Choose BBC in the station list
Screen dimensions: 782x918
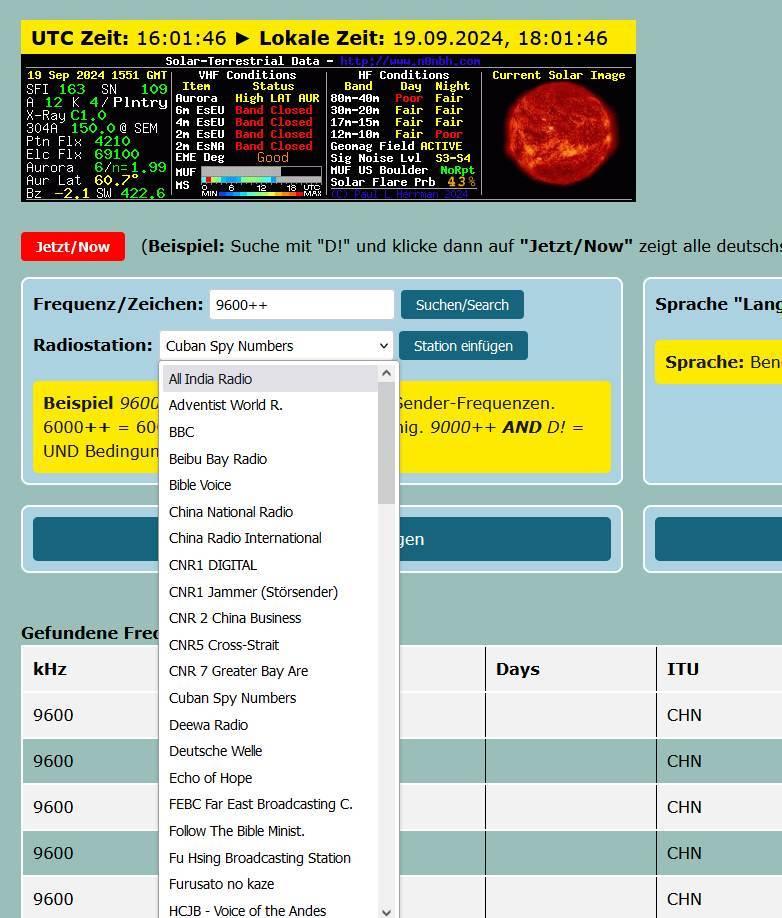[181, 432]
